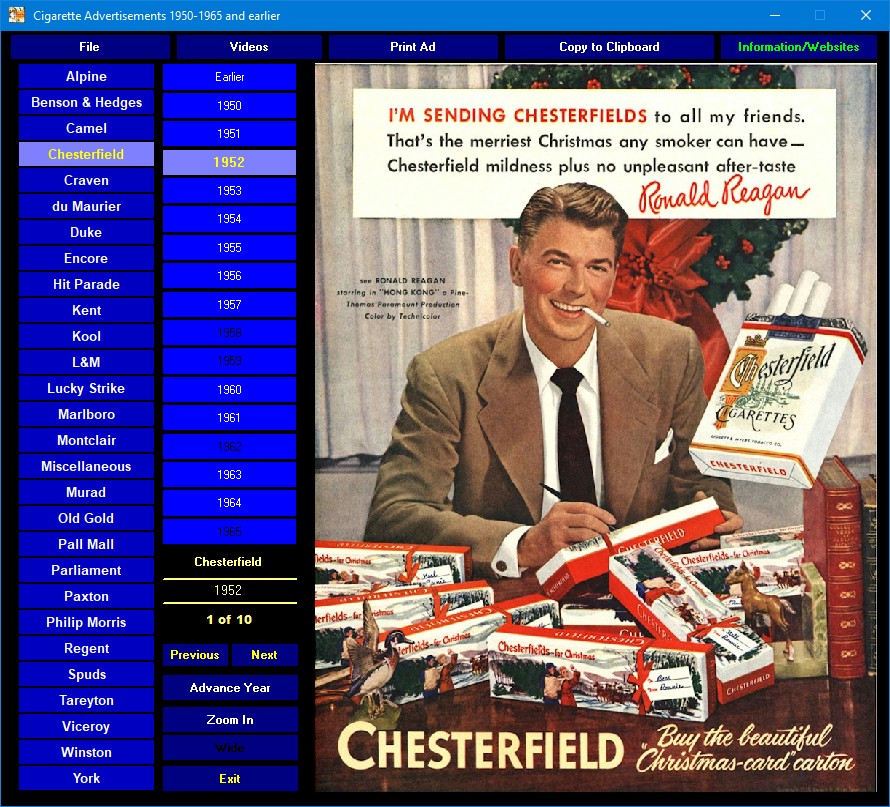Select year 1954

[x=229, y=219]
